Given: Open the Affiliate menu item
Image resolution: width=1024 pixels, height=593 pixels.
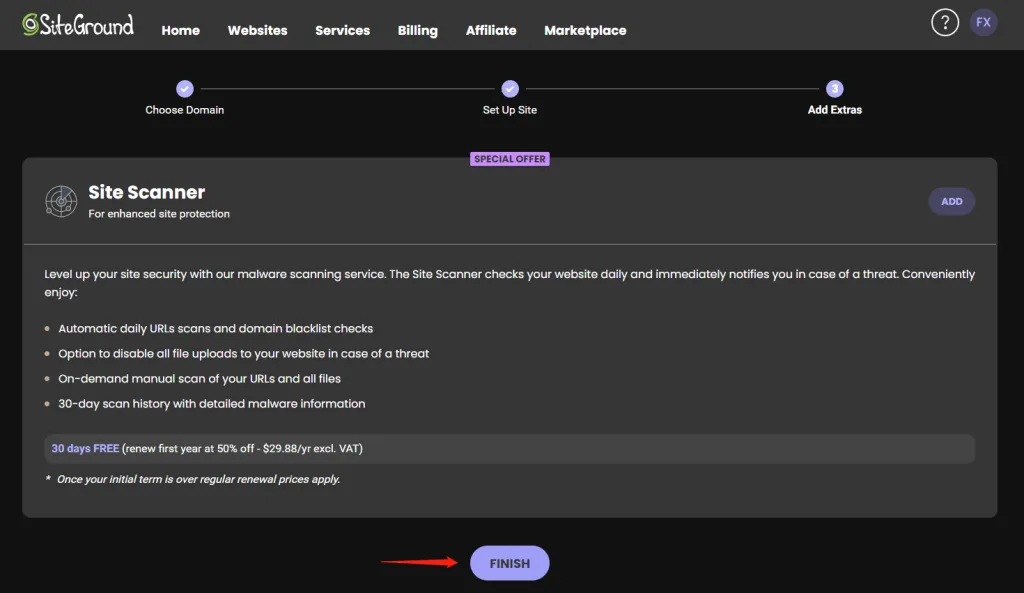Looking at the screenshot, I should [491, 30].
